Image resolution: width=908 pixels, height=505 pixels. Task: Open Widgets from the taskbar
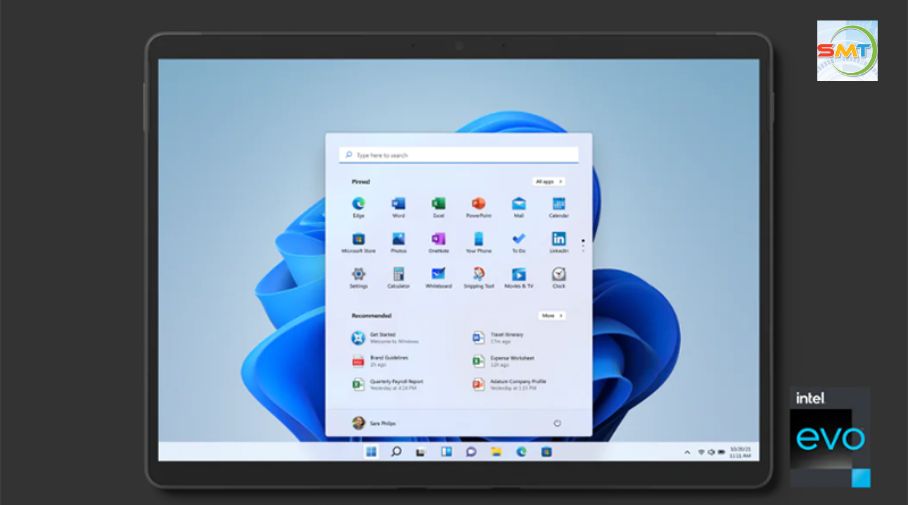pos(446,452)
